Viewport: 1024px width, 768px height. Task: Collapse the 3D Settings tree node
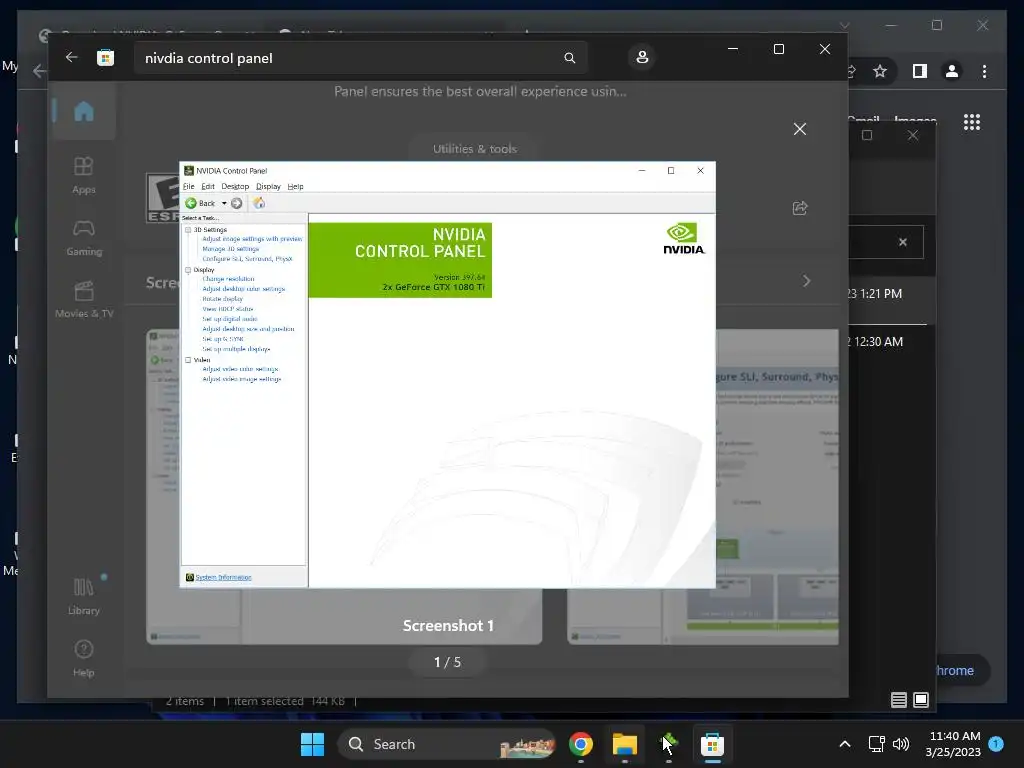(x=188, y=230)
